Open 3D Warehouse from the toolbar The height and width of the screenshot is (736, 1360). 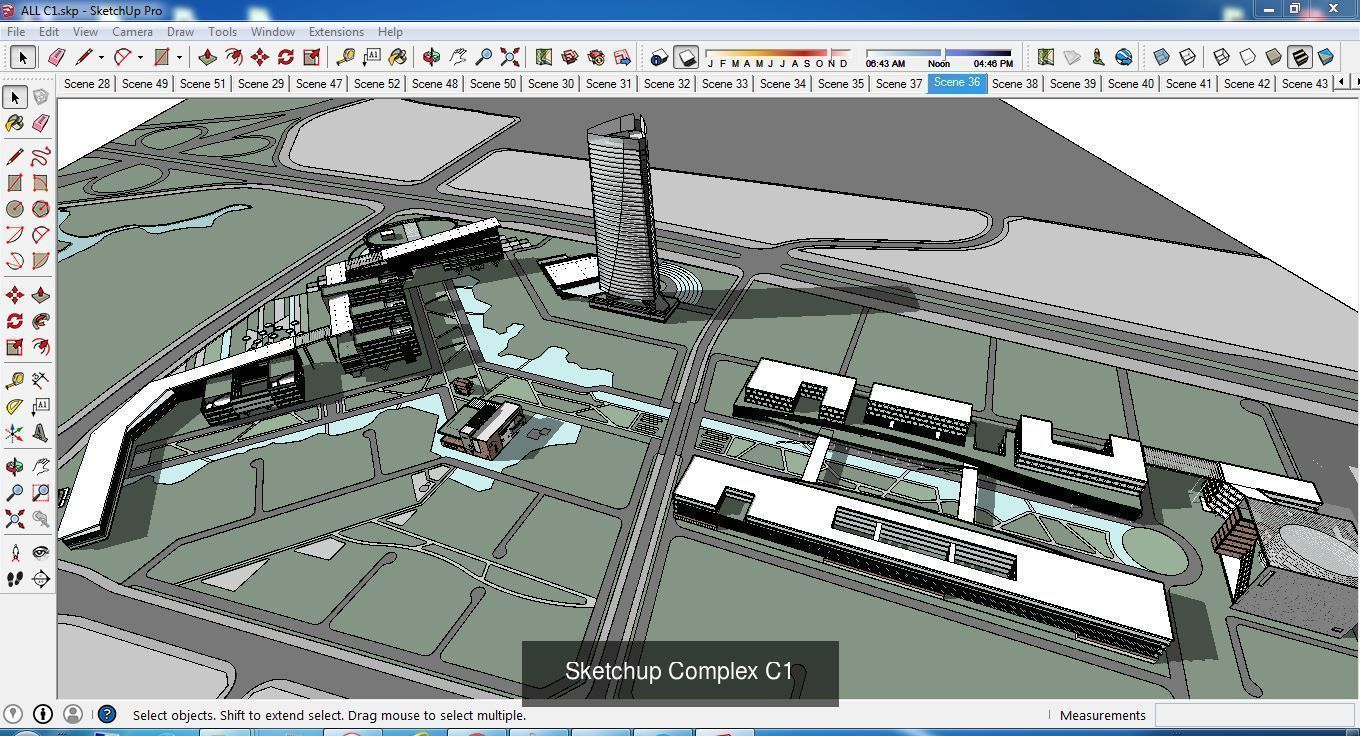pos(570,57)
